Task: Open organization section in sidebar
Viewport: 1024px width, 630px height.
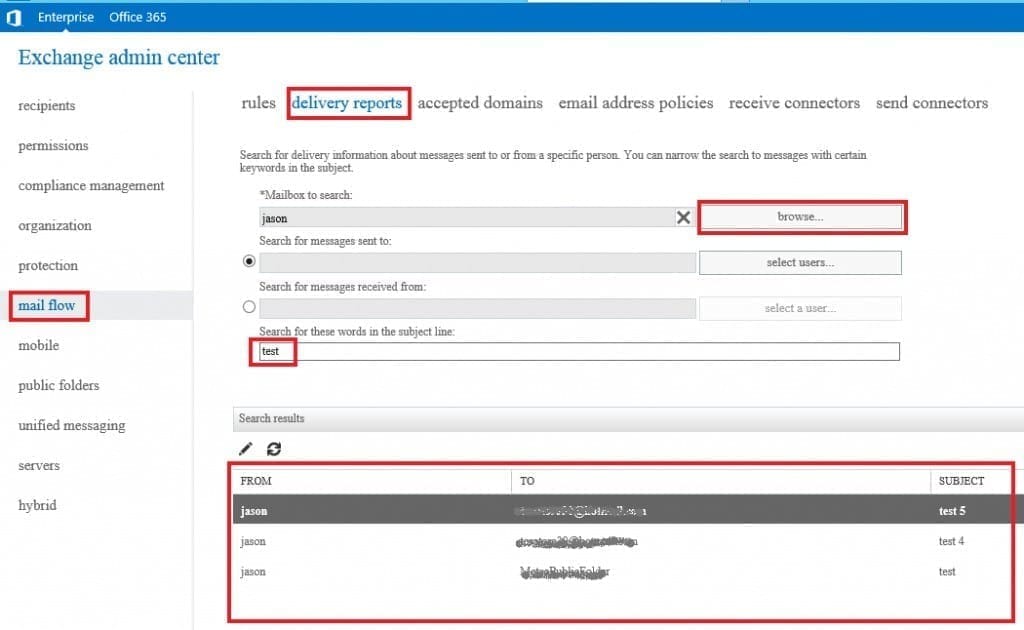Action: point(55,226)
